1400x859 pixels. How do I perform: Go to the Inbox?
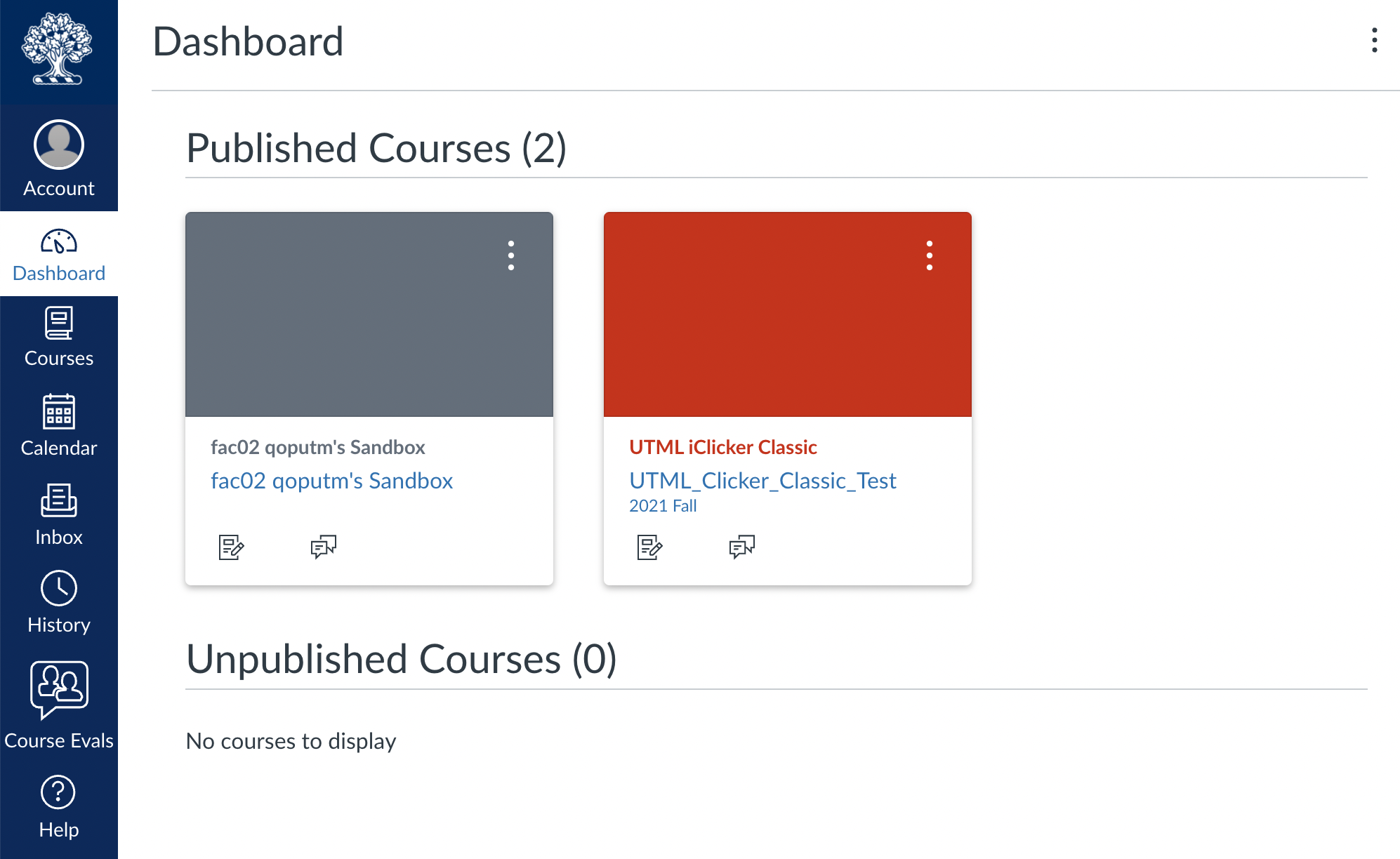pyautogui.click(x=59, y=514)
